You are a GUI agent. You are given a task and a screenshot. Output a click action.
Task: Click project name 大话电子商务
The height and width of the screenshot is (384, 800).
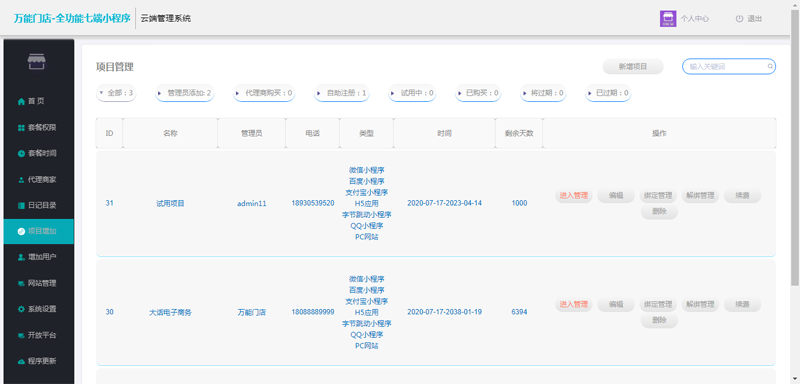click(170, 312)
